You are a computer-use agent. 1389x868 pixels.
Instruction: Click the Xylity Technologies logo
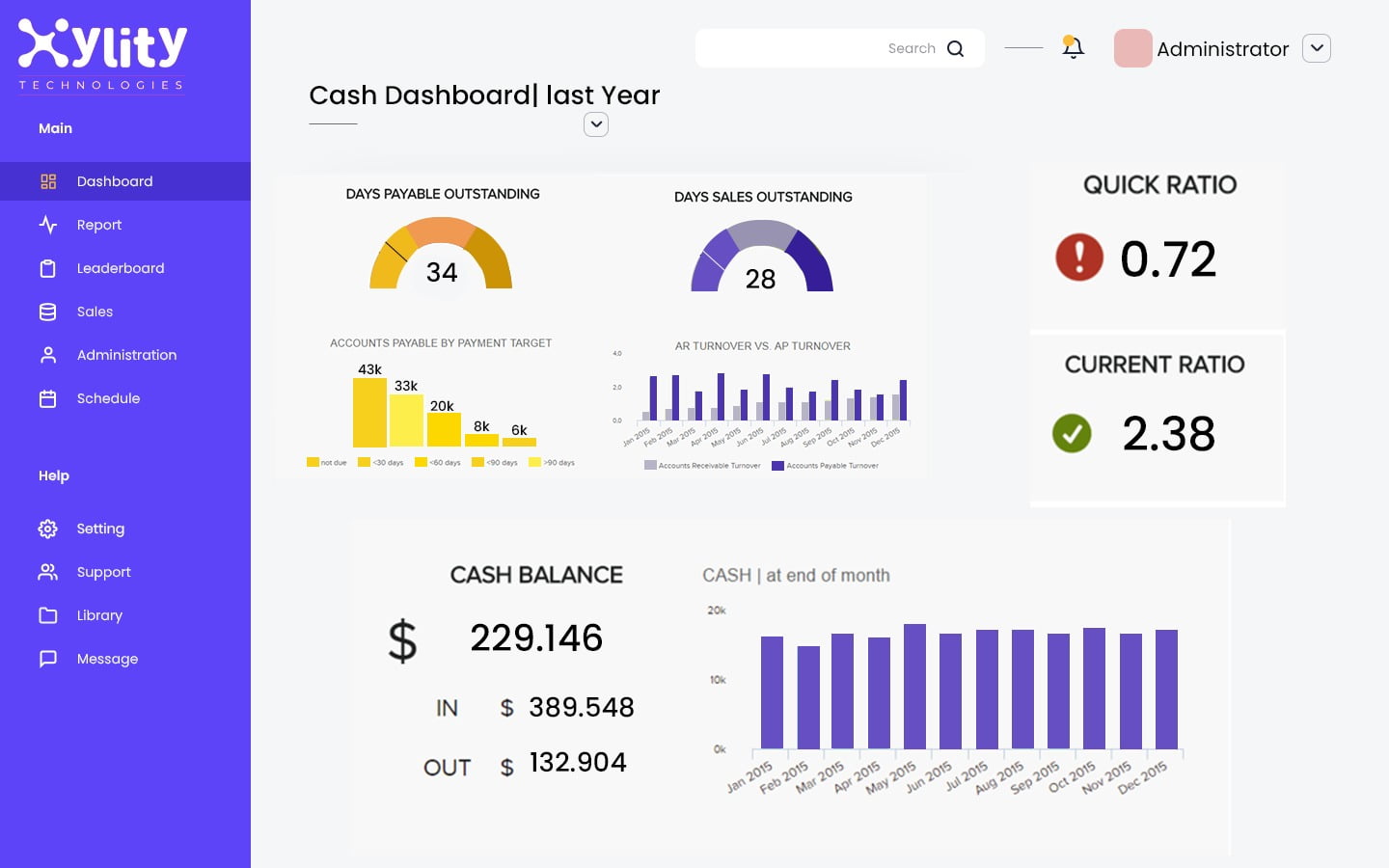click(102, 55)
